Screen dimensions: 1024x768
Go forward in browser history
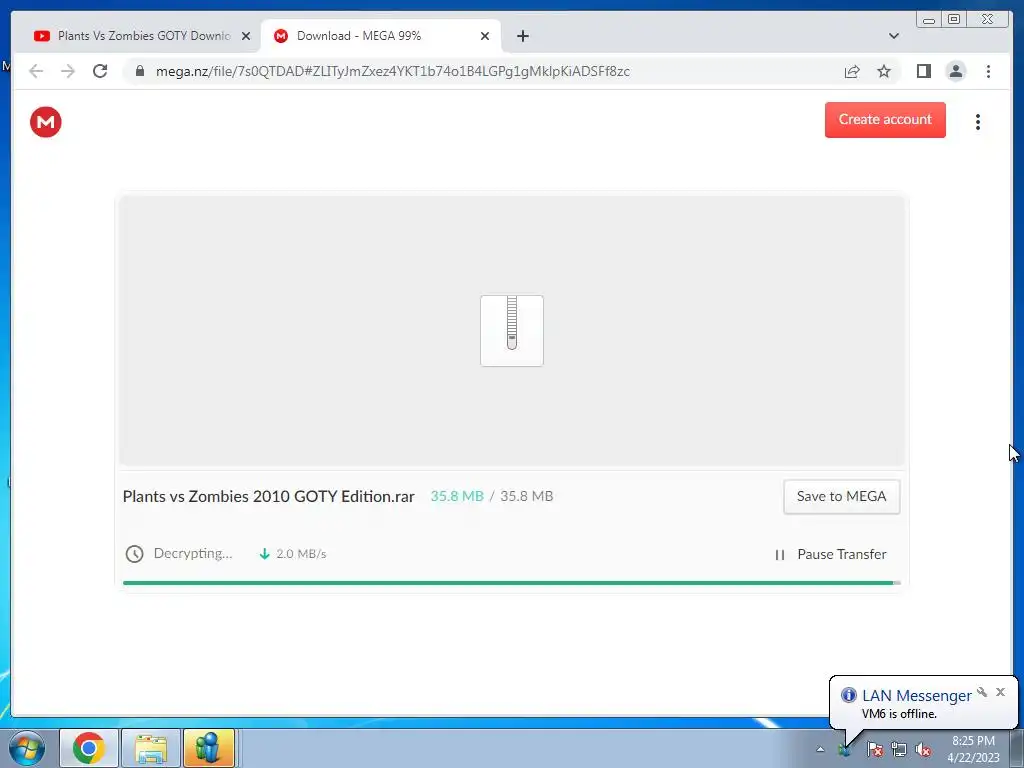[x=68, y=71]
